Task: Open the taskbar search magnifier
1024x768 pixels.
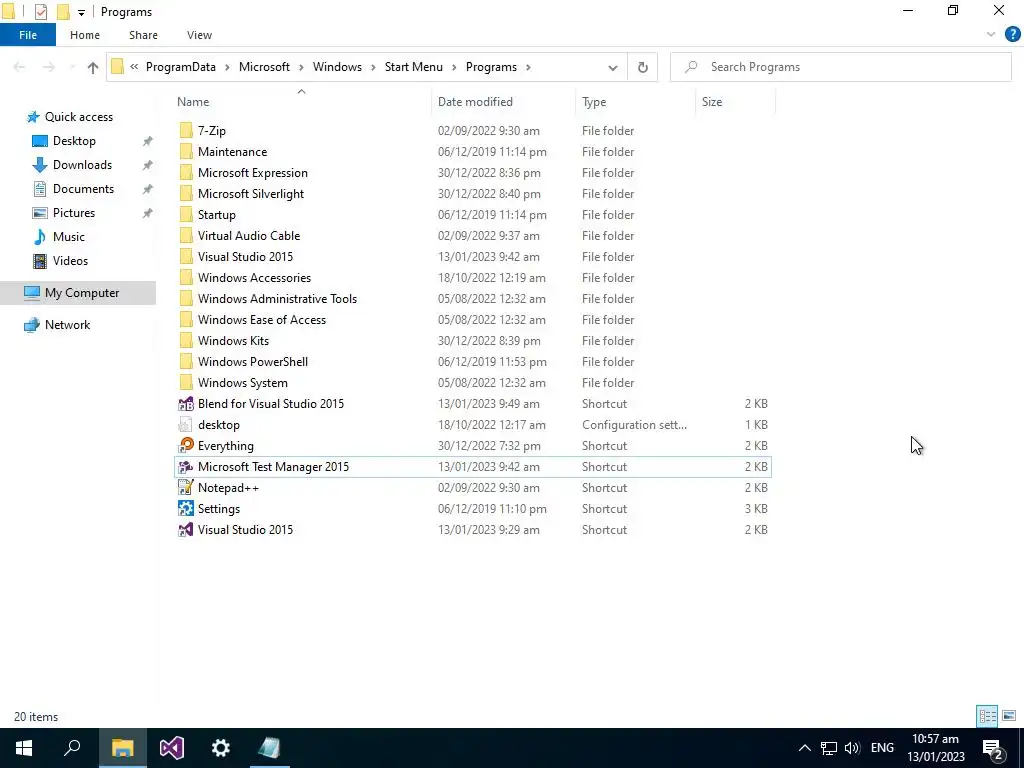Action: click(x=72, y=748)
